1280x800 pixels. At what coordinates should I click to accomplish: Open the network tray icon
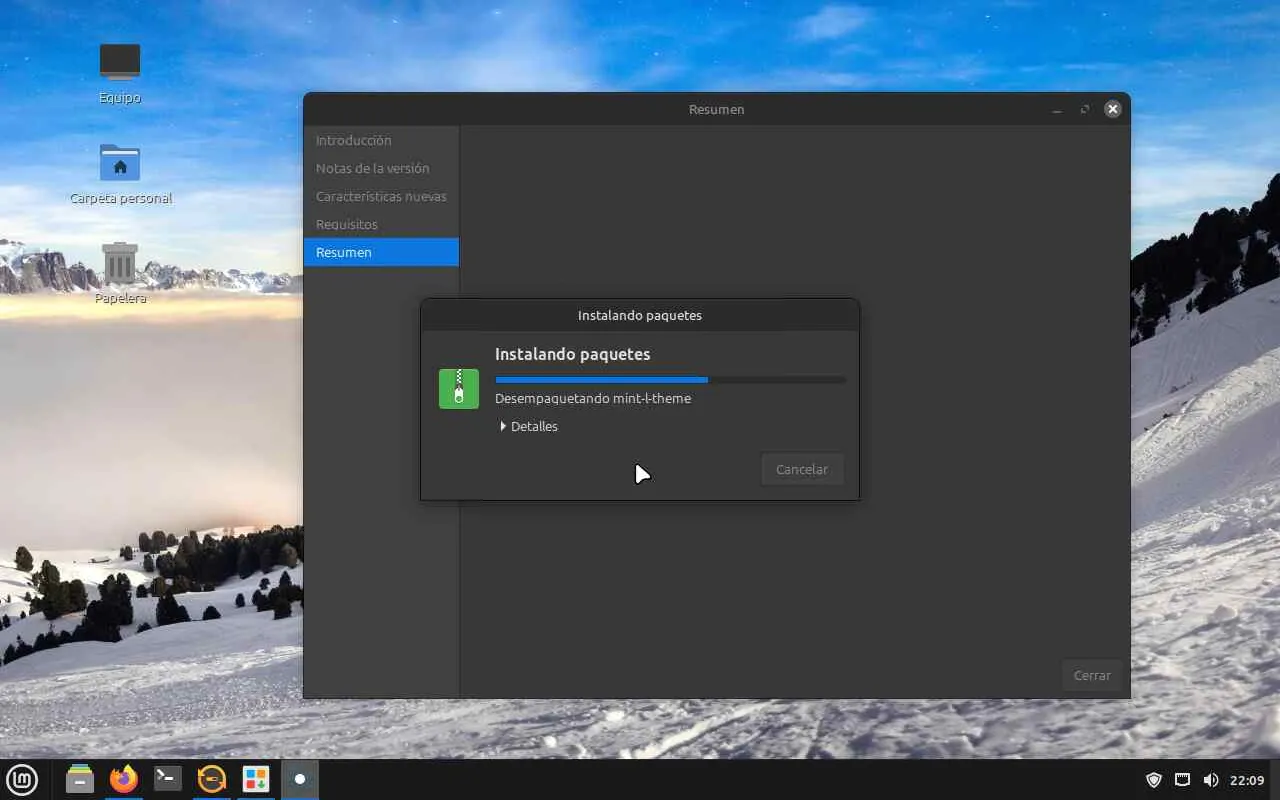pos(1182,780)
